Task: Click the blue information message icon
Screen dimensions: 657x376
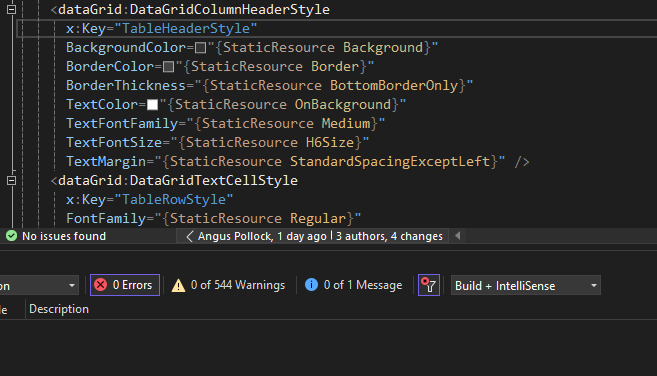Action: [x=311, y=285]
